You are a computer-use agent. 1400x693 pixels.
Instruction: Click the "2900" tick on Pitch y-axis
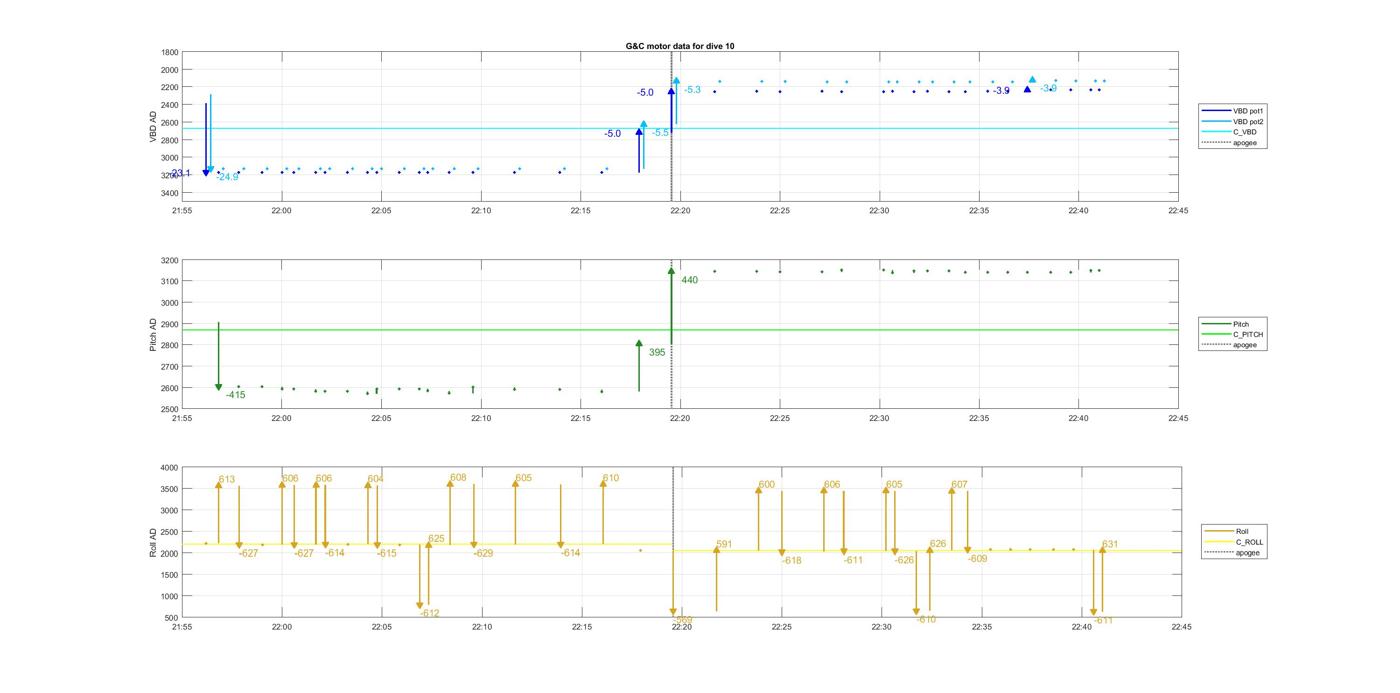tap(170, 324)
